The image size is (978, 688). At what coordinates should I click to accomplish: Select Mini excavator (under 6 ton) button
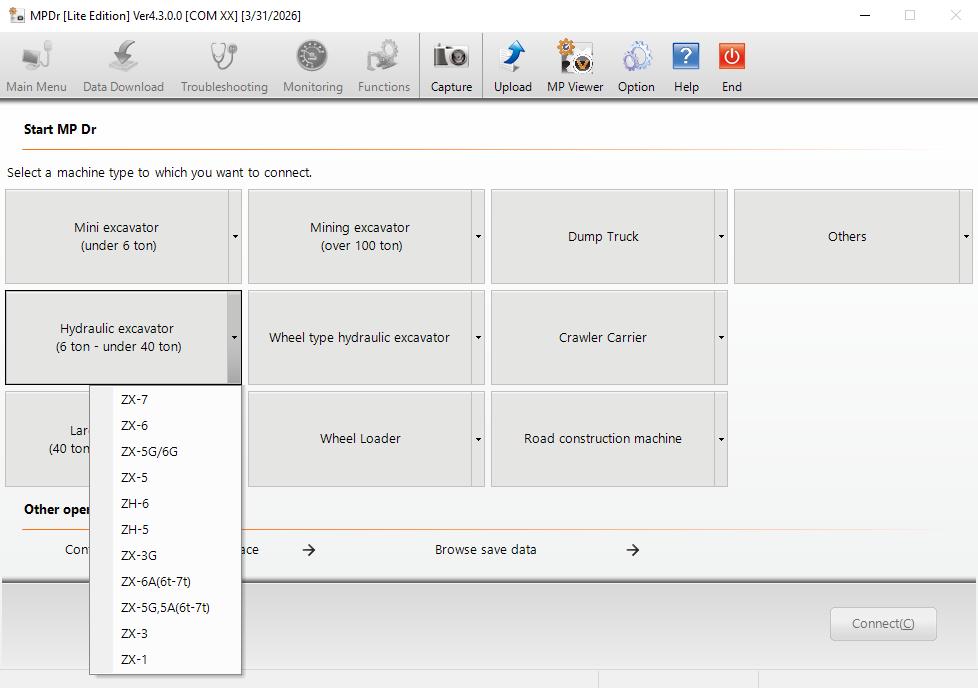[117, 236]
